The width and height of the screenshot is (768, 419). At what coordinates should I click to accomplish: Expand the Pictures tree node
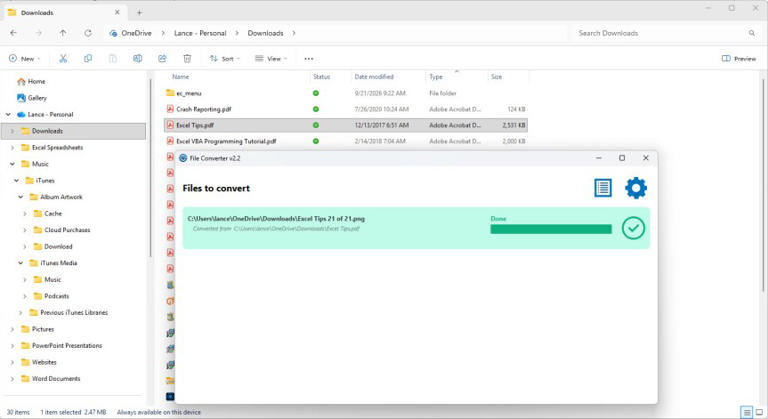tap(12, 329)
